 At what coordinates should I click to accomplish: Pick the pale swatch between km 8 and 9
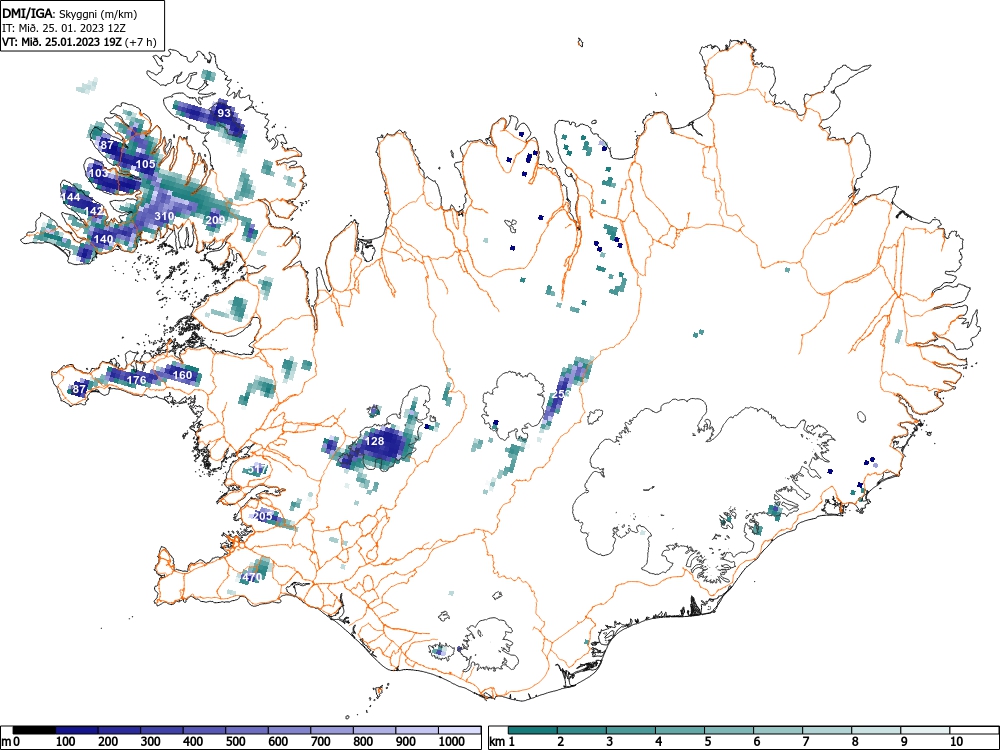[876, 730]
